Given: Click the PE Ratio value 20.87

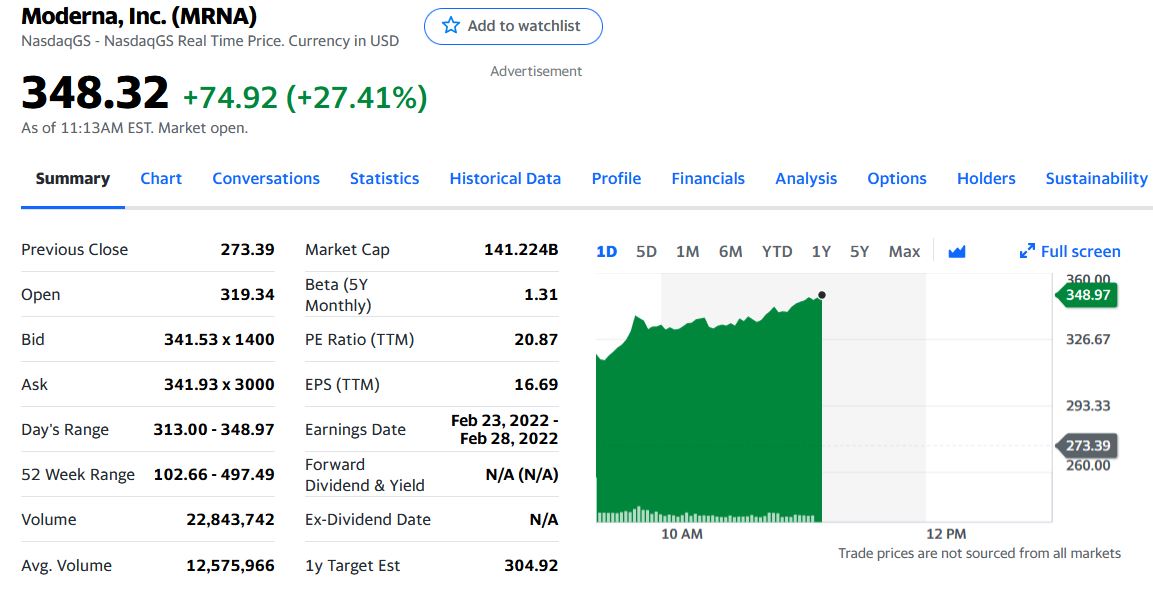Looking at the screenshot, I should pyautogui.click(x=536, y=339).
